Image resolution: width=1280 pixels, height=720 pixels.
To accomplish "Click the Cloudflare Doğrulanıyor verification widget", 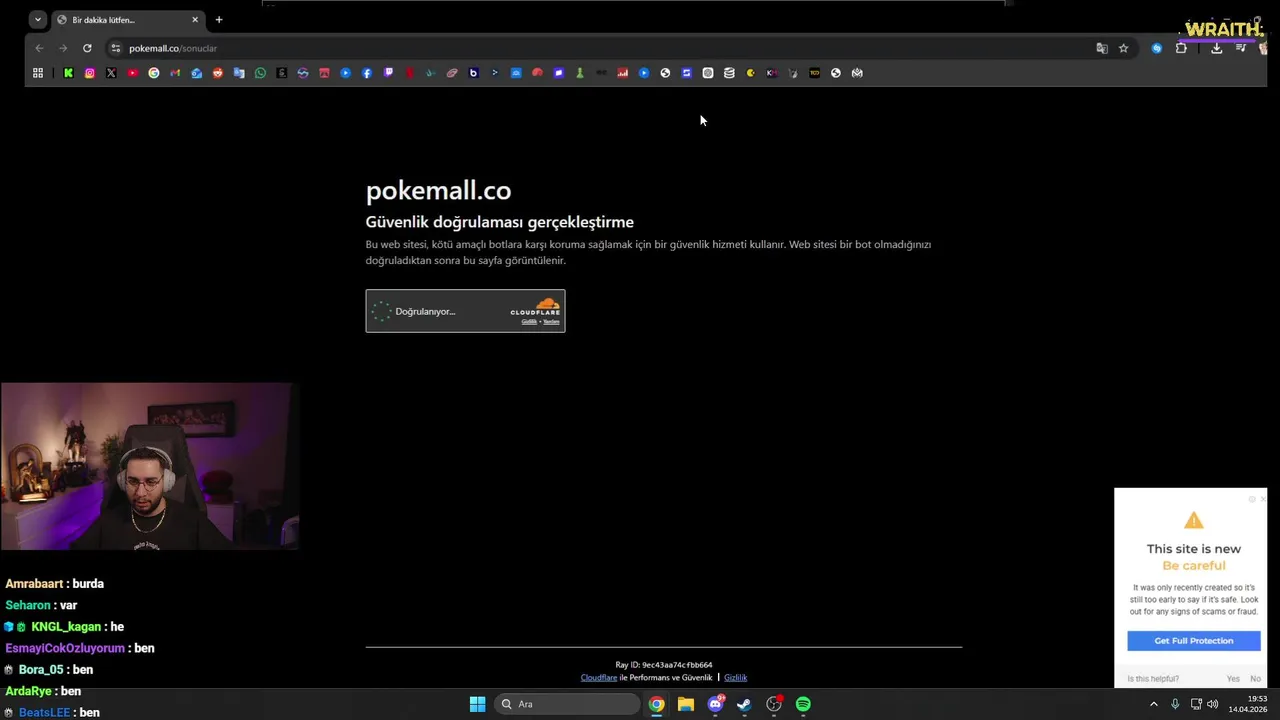I will pyautogui.click(x=465, y=311).
